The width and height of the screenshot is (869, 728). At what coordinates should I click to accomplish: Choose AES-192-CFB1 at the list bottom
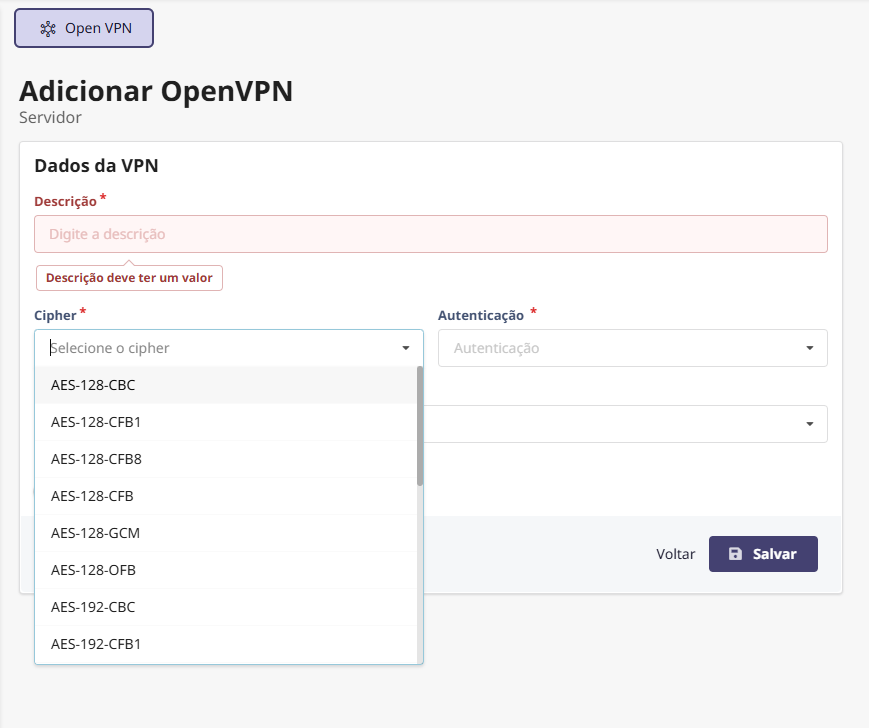tap(96, 644)
